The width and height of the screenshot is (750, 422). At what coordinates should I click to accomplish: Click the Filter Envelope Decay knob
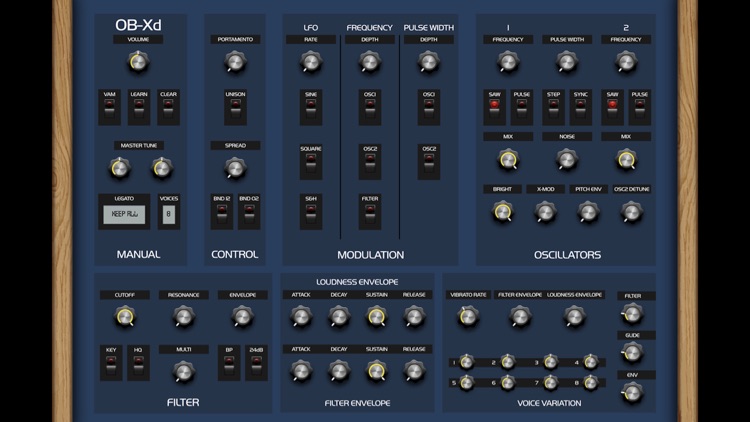[339, 371]
